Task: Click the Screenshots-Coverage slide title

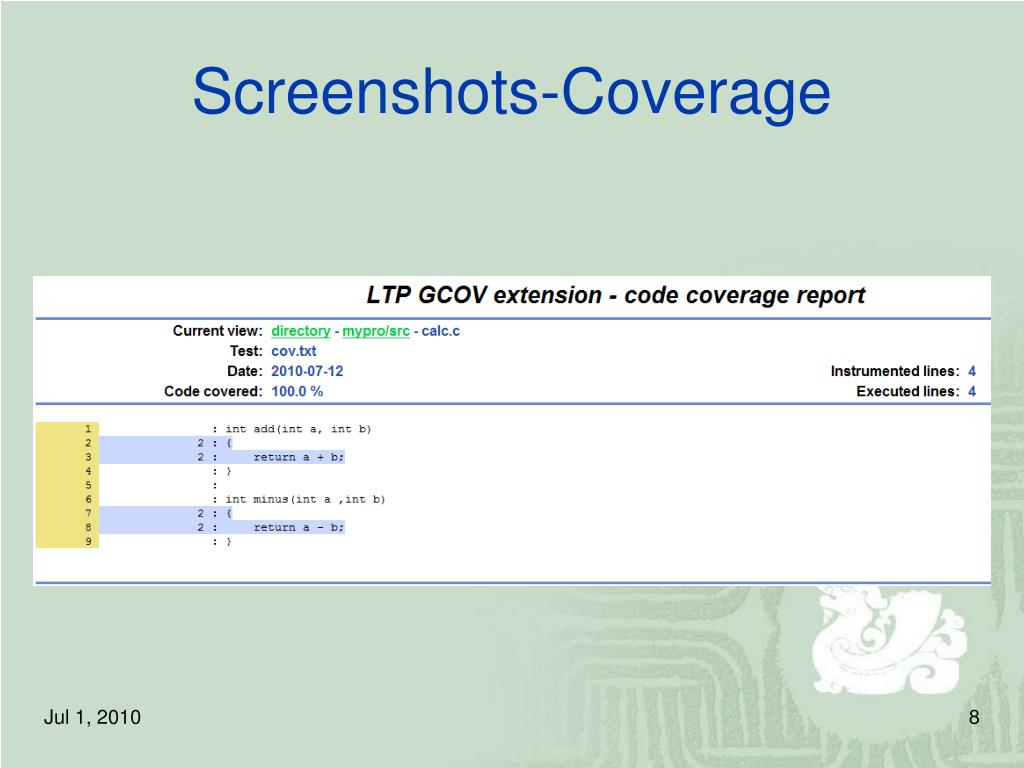Action: (511, 91)
